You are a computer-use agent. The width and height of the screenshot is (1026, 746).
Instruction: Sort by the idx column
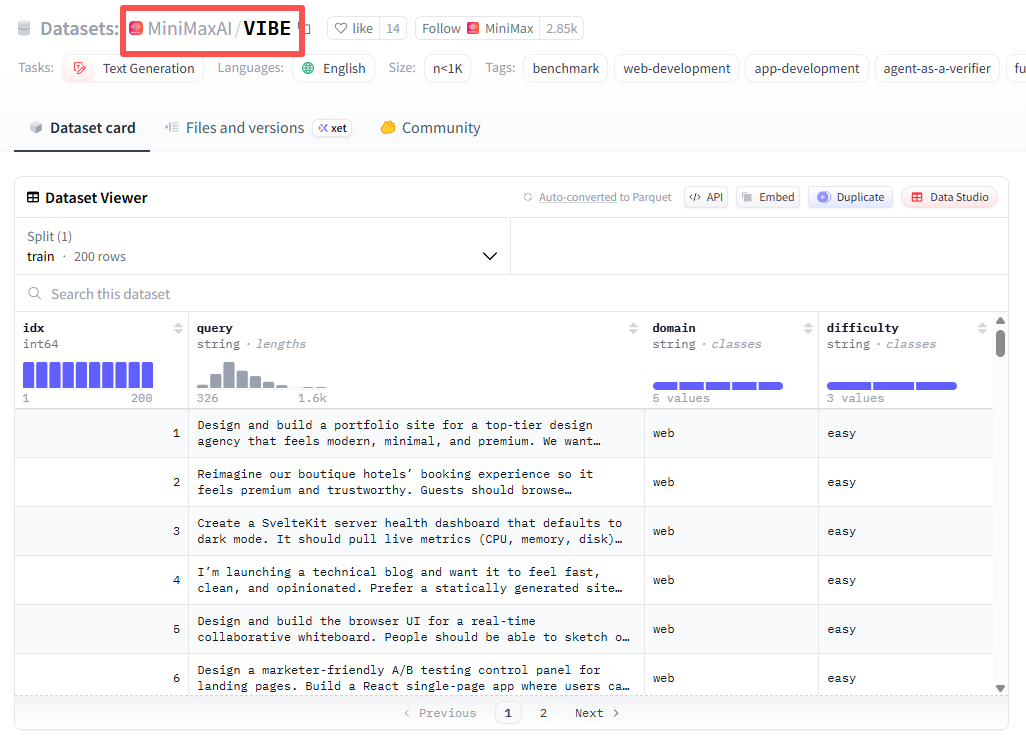[x=178, y=328]
